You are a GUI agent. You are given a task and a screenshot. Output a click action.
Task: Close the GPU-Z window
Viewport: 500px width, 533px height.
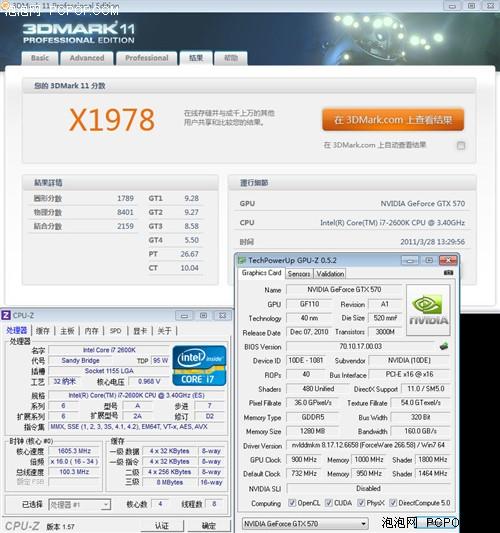click(x=448, y=260)
